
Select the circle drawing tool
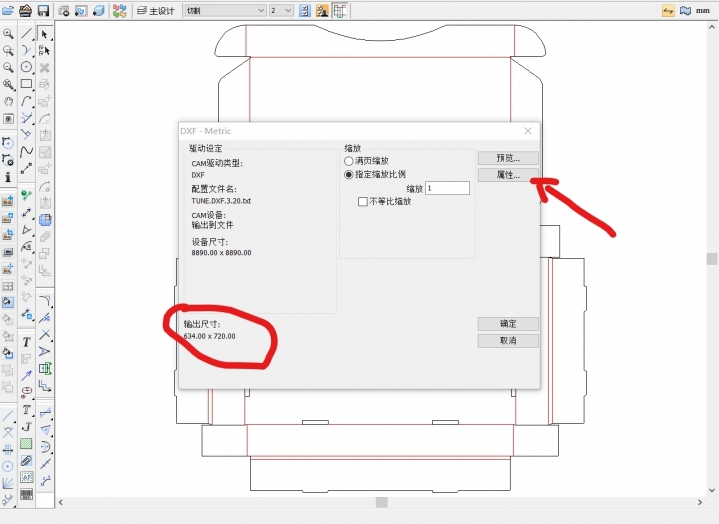[x=27, y=67]
